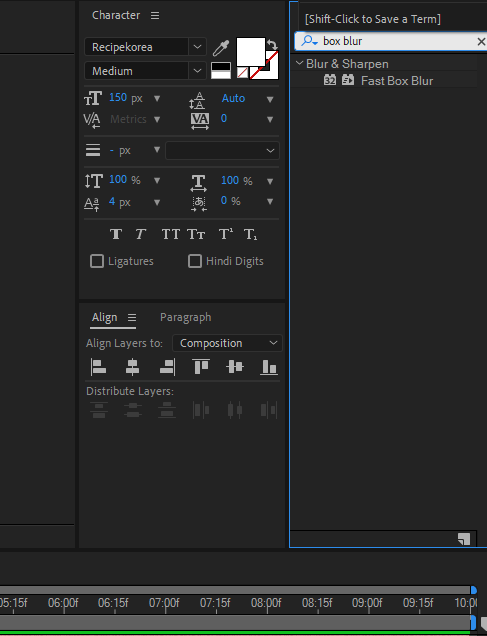Image resolution: width=487 pixels, height=636 pixels.
Task: Toggle Small Caps style
Action: (x=196, y=234)
